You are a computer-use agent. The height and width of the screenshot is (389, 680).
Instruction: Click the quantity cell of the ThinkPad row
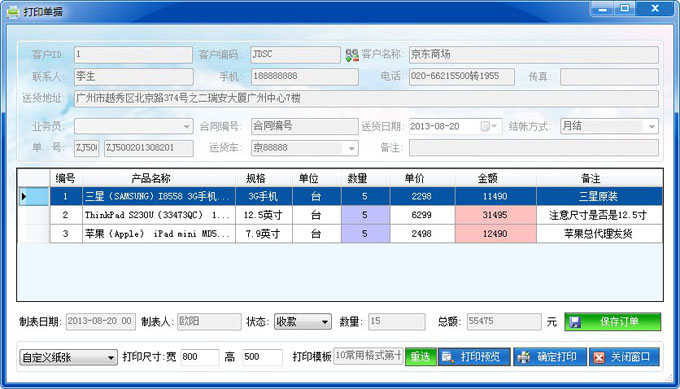(366, 215)
